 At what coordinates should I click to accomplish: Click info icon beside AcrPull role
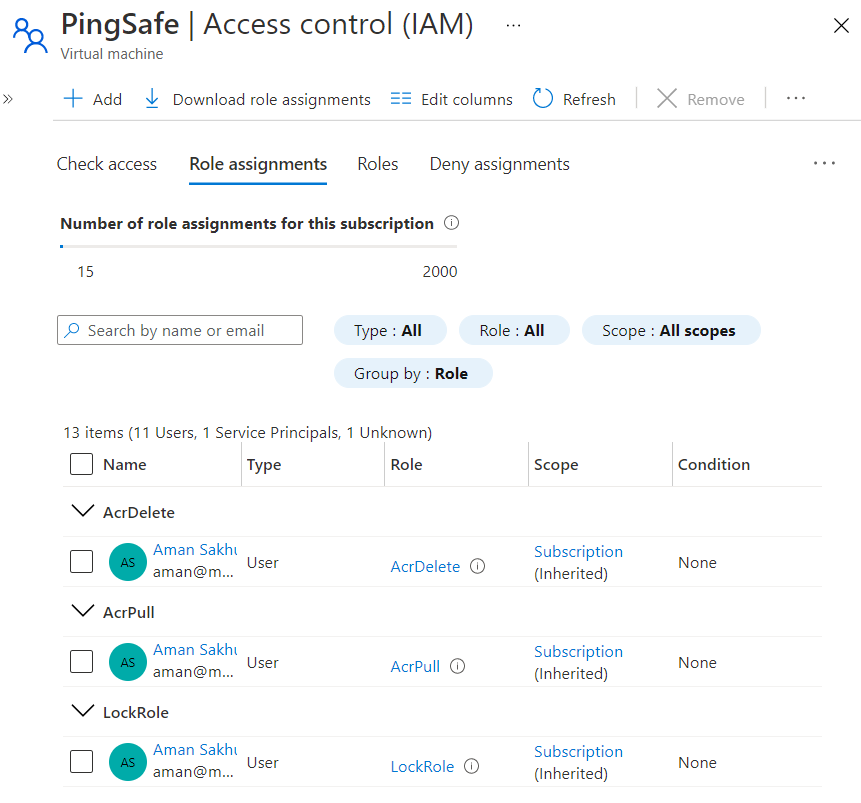point(457,666)
